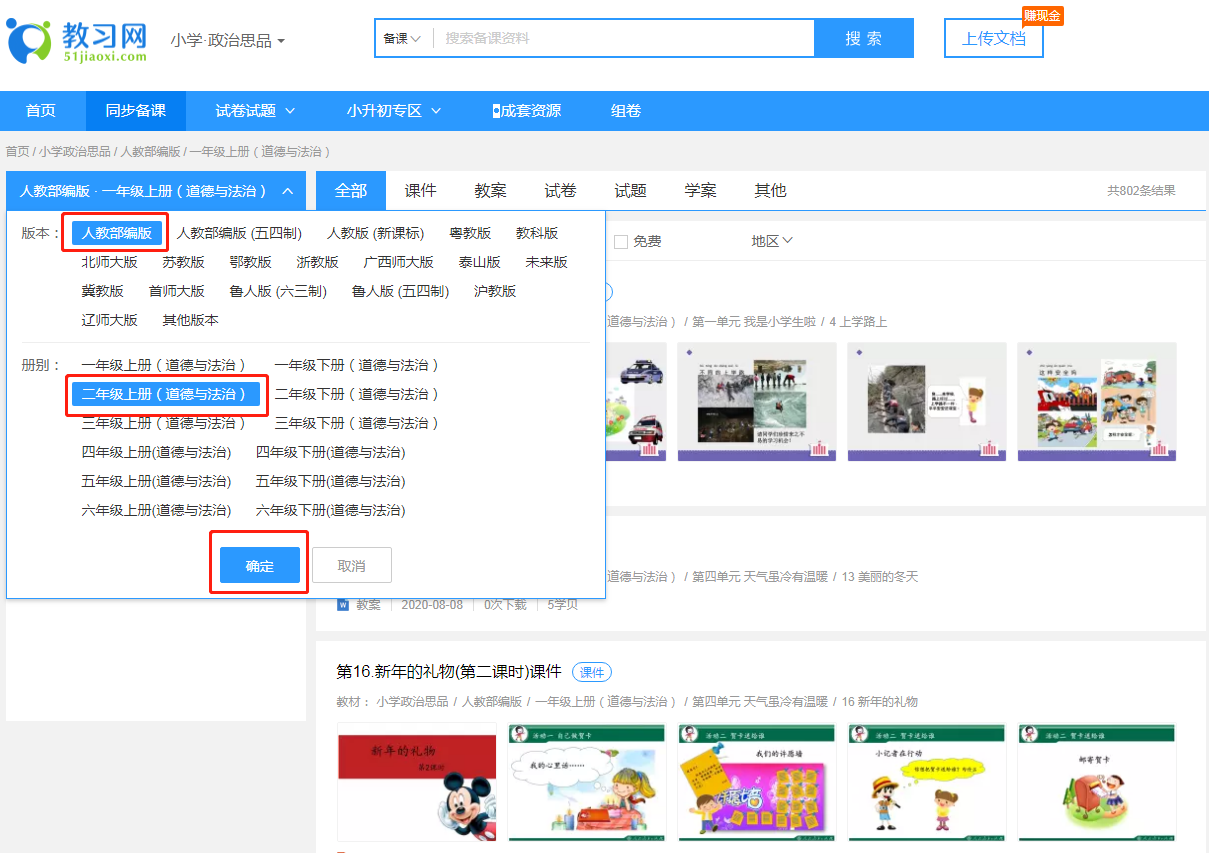Viewport: 1209px width, 853px height.
Task: Choose the 未来版 version
Action: [547, 262]
